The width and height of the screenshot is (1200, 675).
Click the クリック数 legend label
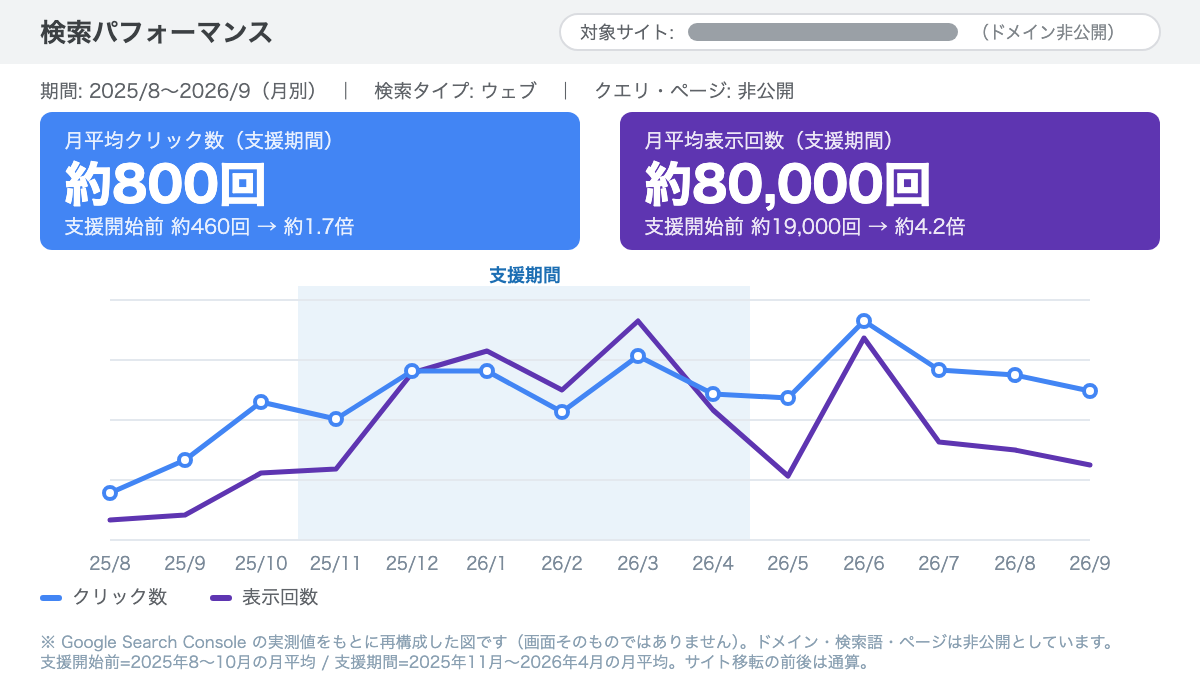tap(120, 598)
